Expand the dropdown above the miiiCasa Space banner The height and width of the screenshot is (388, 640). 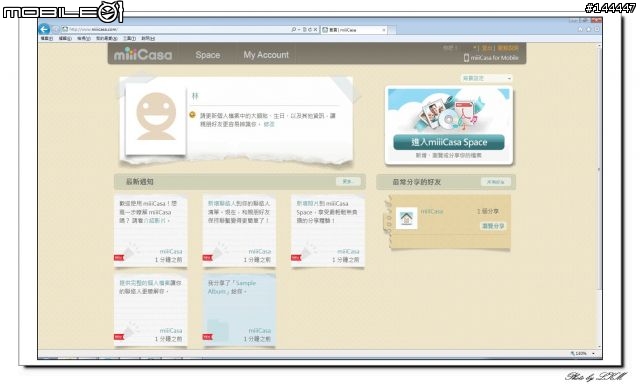487,78
